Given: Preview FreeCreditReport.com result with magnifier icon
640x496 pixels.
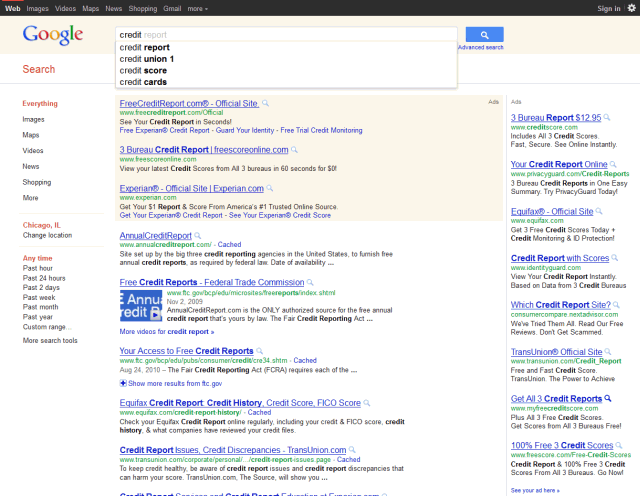Looking at the screenshot, I should 266,103.
